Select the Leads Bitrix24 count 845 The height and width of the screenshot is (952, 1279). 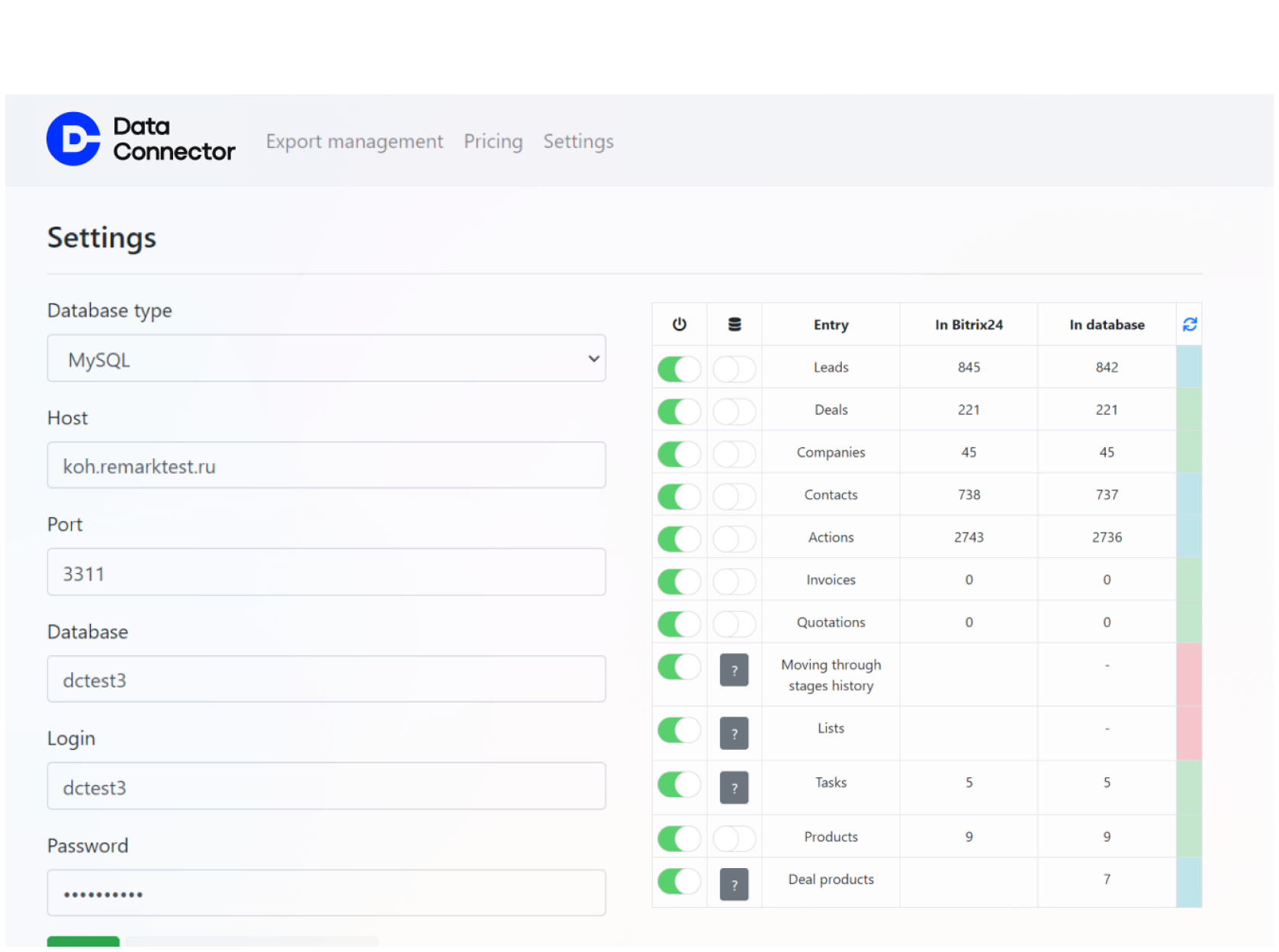pos(969,368)
